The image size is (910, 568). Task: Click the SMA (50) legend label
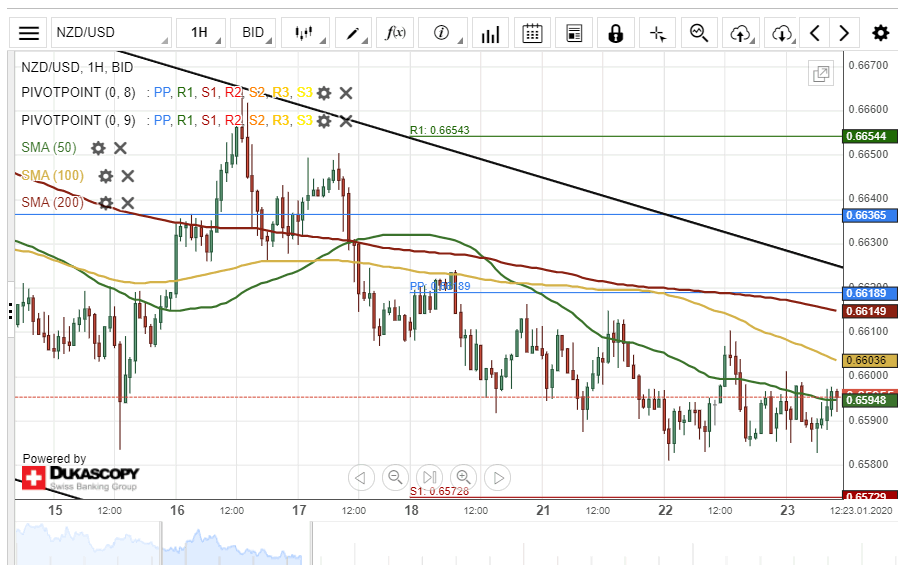point(49,147)
